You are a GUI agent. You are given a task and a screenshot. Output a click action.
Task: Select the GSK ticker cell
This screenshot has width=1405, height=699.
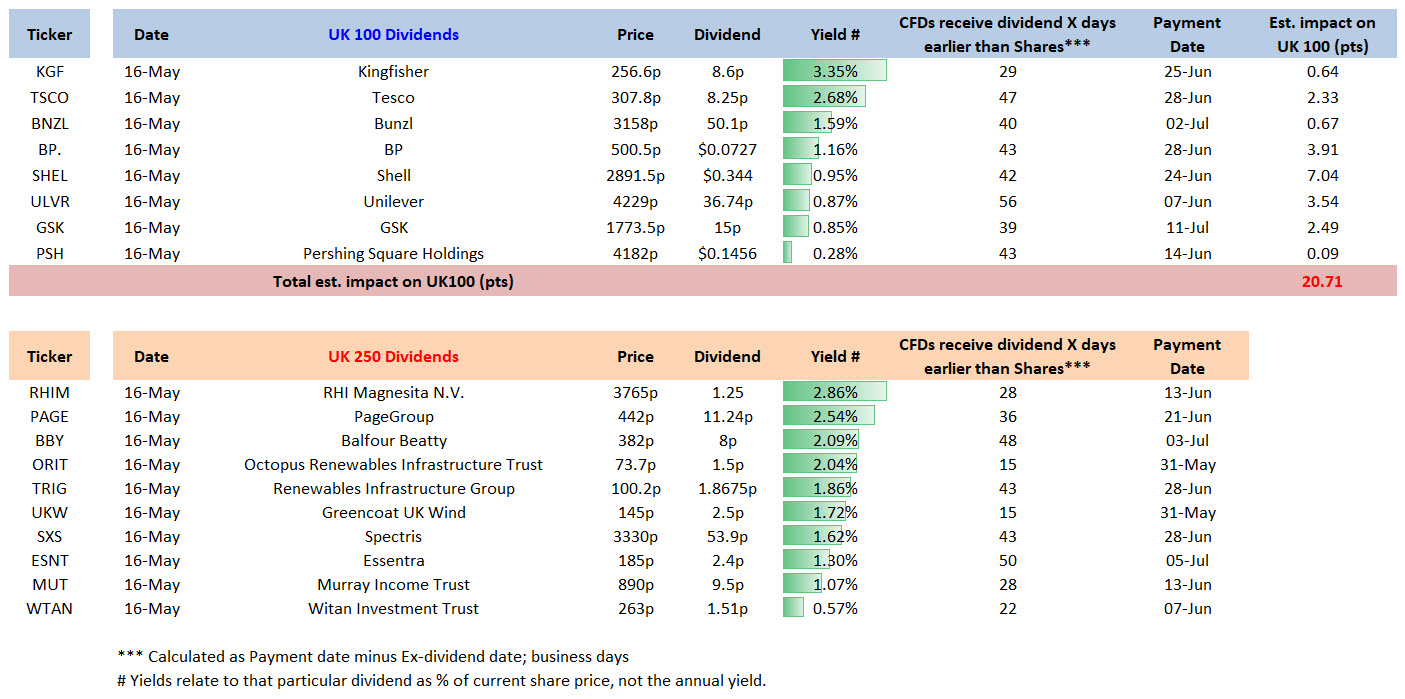tap(49, 228)
